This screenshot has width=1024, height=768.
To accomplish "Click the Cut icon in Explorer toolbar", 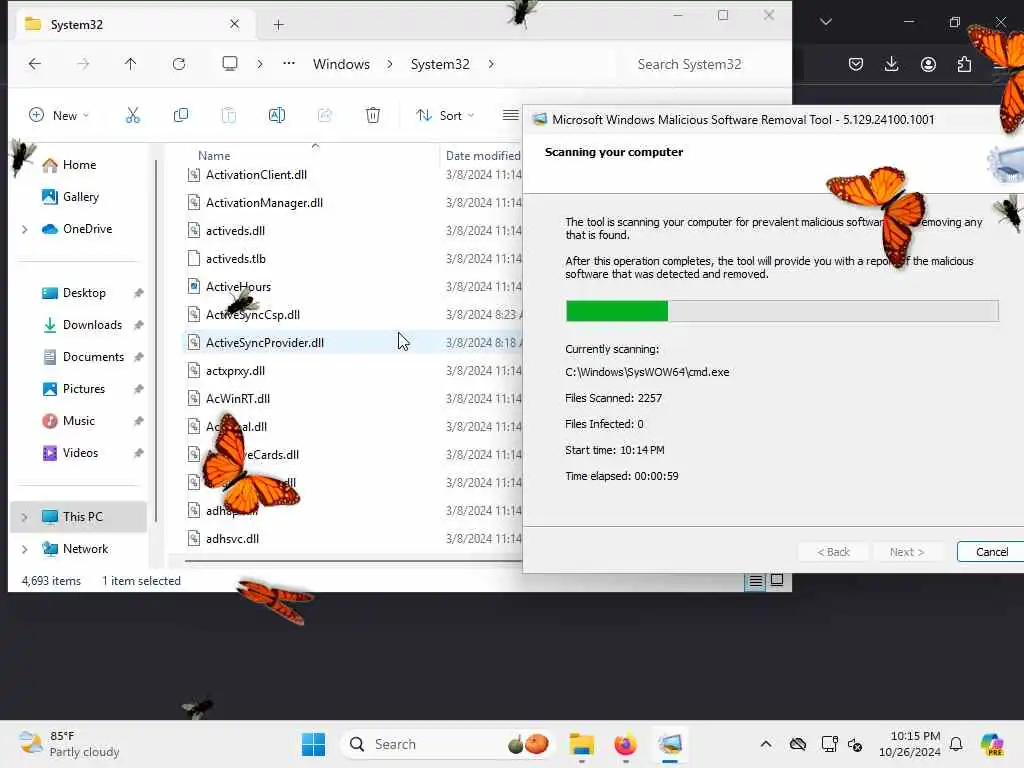I will pyautogui.click(x=133, y=116).
